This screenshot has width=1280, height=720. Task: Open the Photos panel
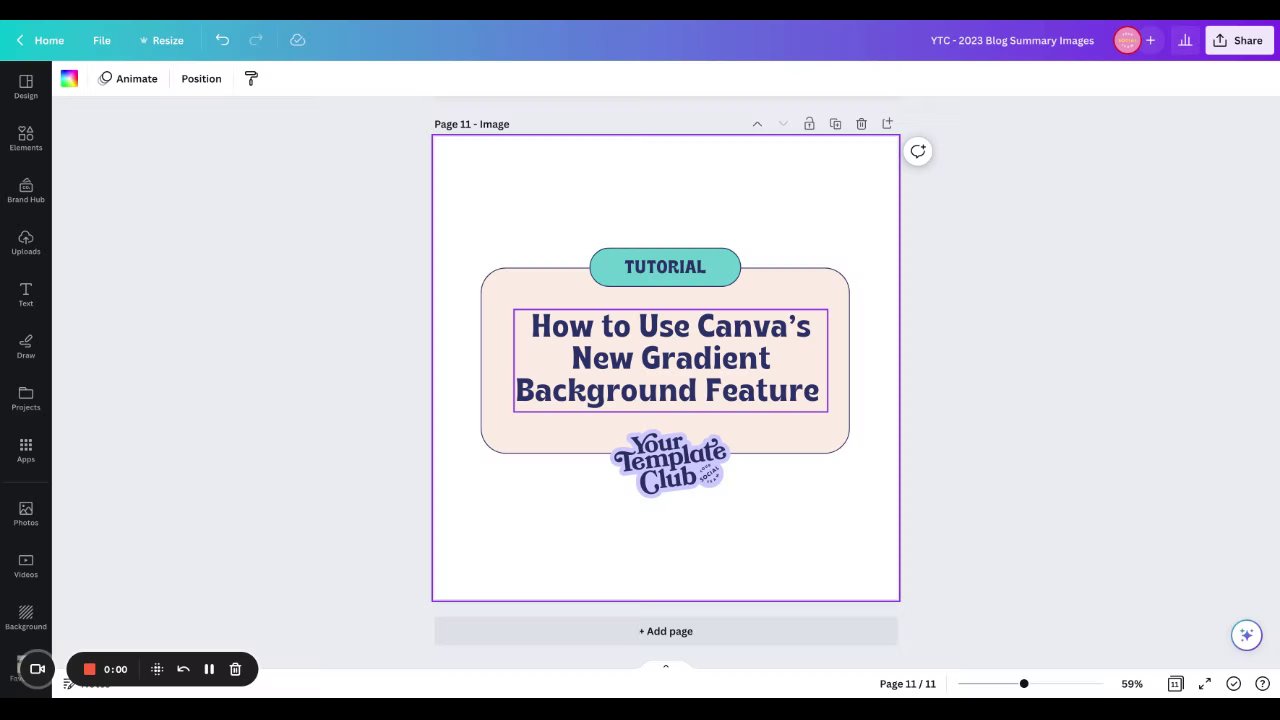click(26, 513)
